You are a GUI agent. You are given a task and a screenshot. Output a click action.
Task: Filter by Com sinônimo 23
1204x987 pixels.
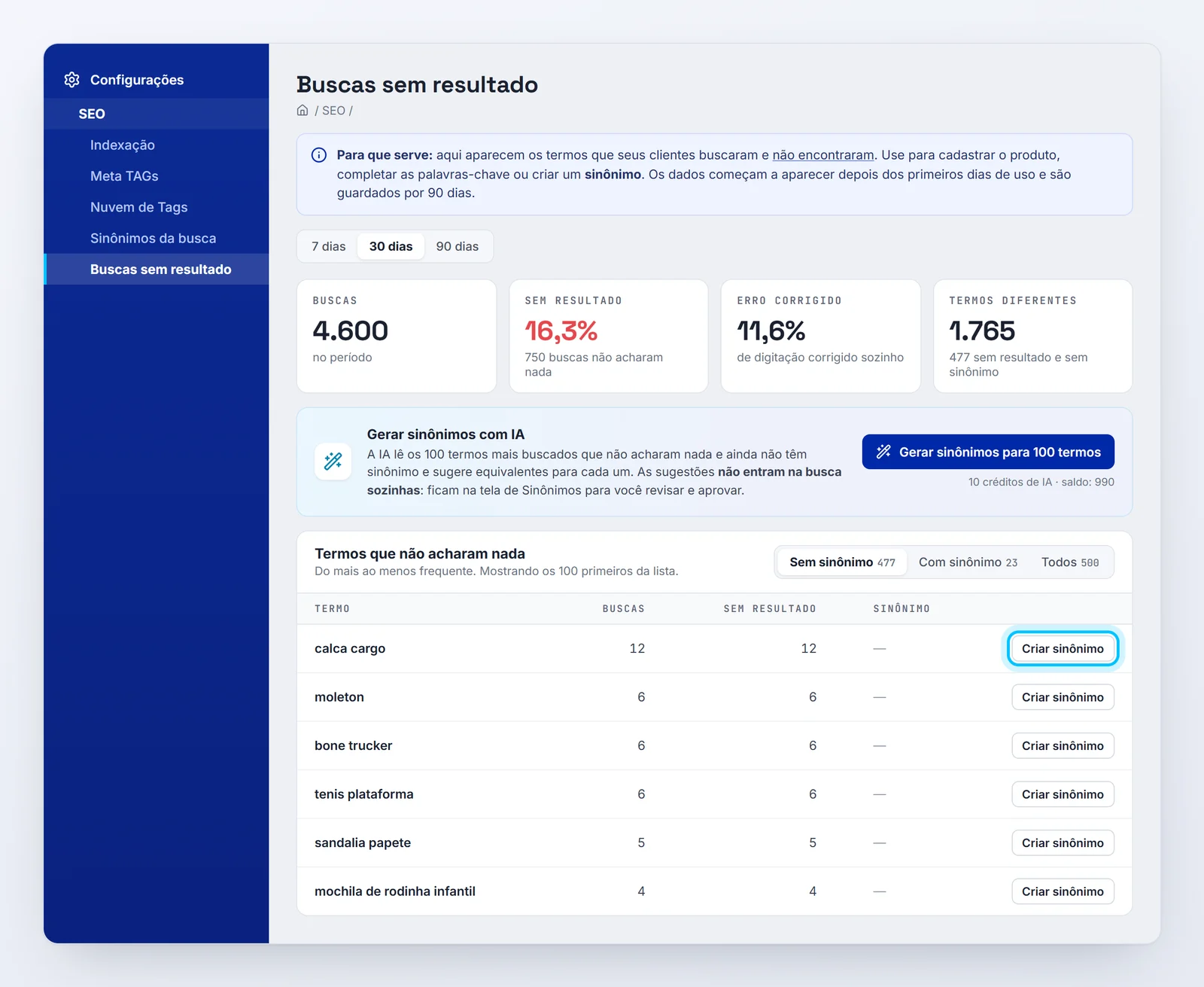coord(968,562)
